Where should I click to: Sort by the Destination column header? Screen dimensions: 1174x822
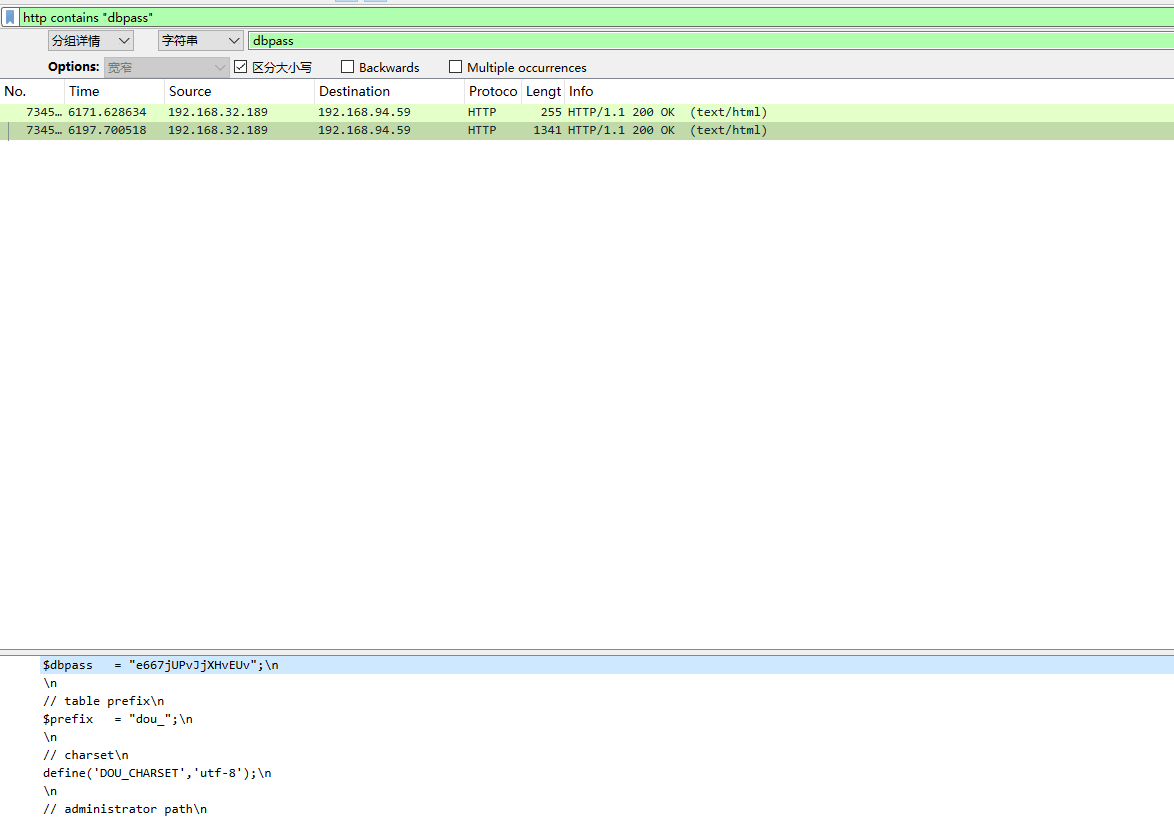tap(388, 91)
